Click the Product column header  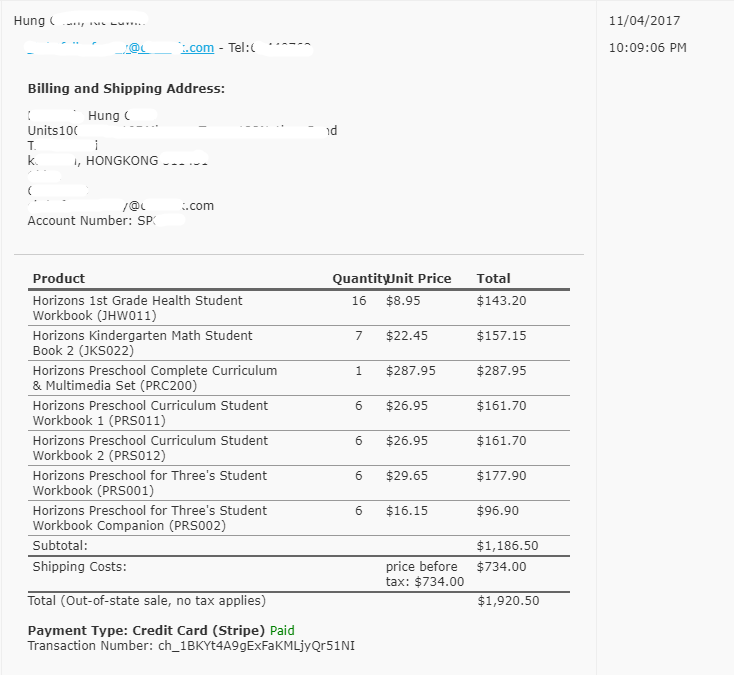(x=59, y=279)
